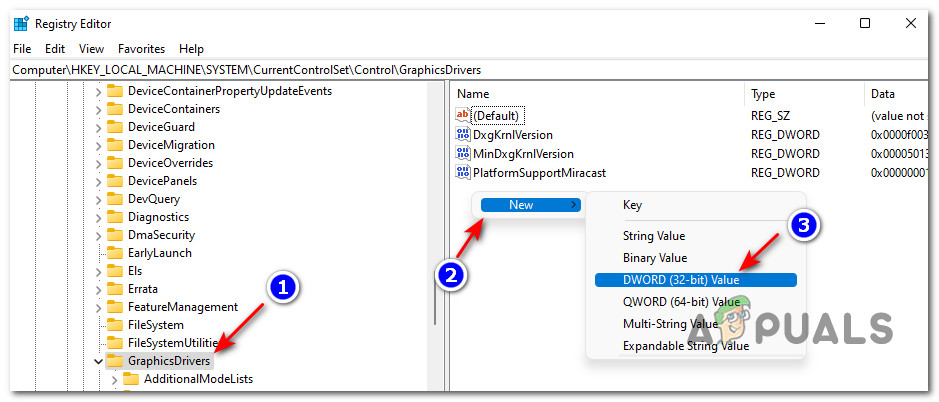Expand the AdditionalModeLists subkey

[114, 379]
